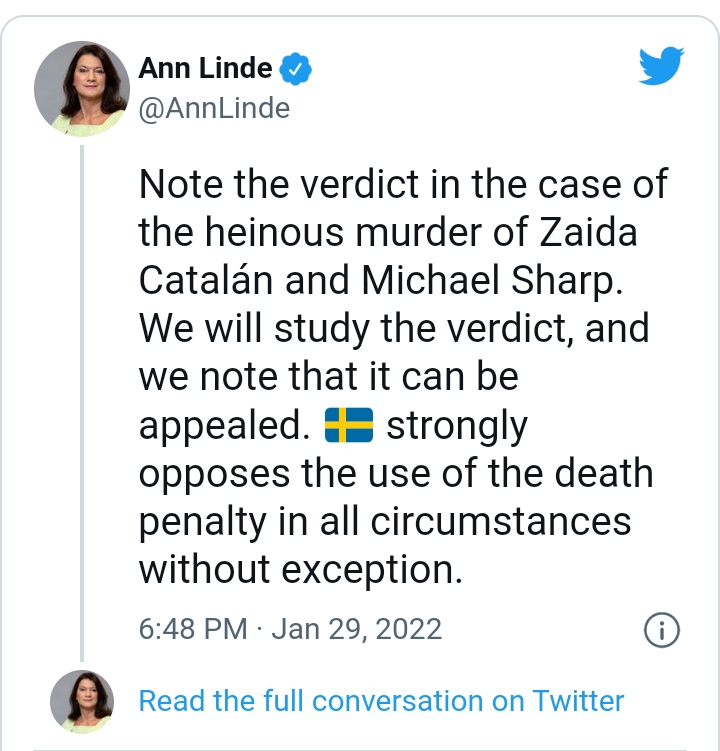
Task: Open the tweet info circle icon
Action: (662, 629)
